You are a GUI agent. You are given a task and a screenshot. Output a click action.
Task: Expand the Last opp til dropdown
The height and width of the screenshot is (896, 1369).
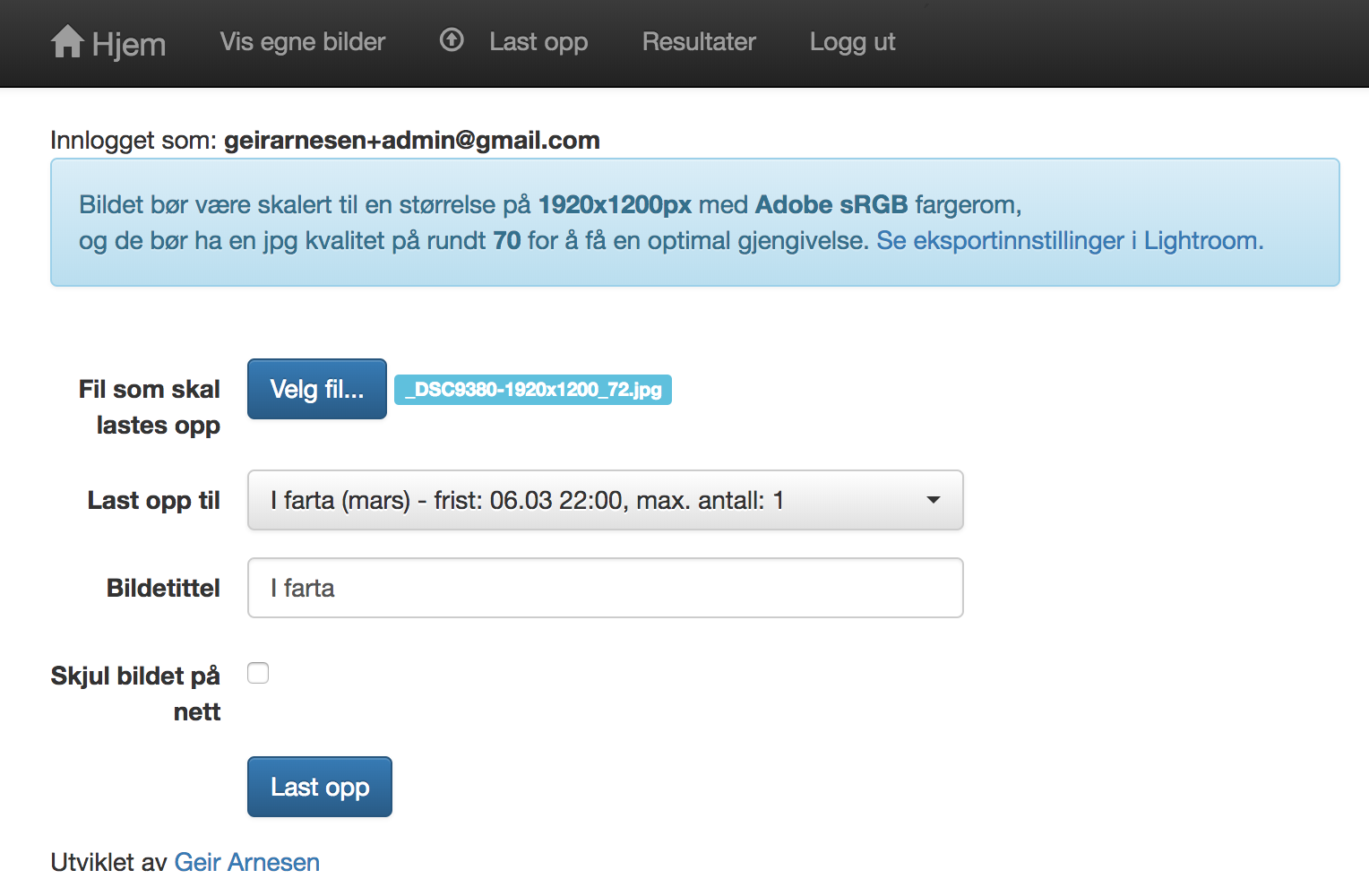point(606,500)
